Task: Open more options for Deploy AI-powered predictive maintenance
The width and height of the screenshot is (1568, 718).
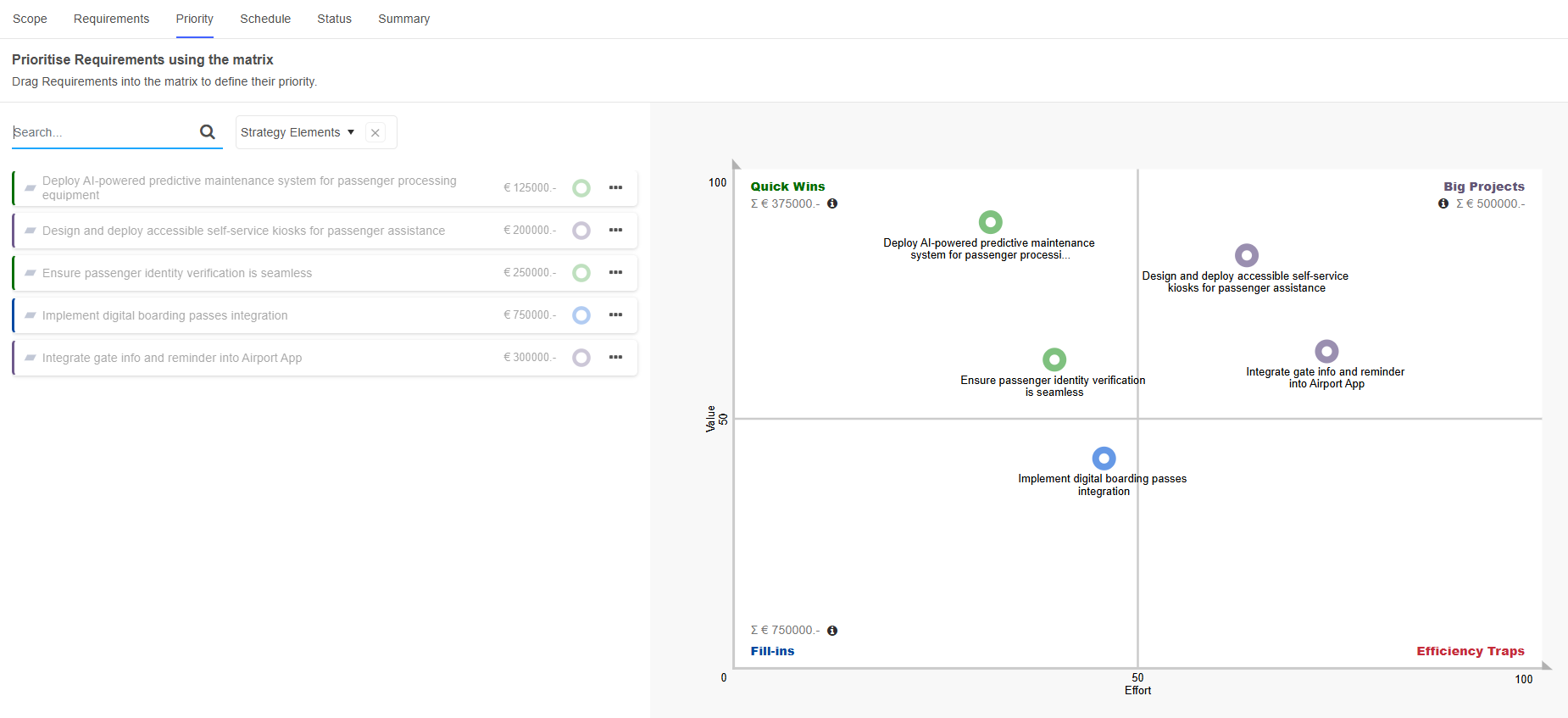Action: point(615,187)
